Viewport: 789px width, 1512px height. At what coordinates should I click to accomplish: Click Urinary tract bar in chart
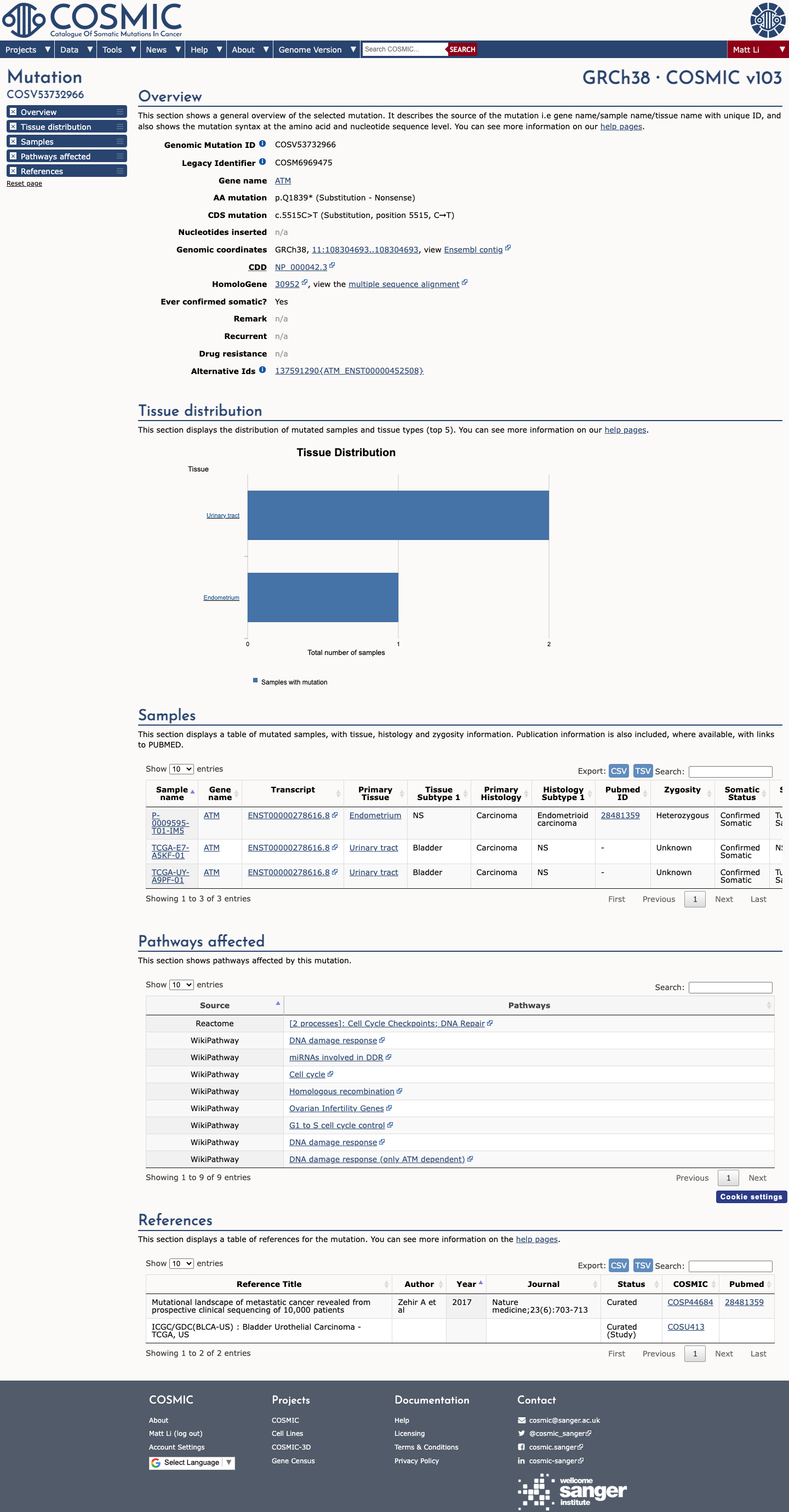398,515
